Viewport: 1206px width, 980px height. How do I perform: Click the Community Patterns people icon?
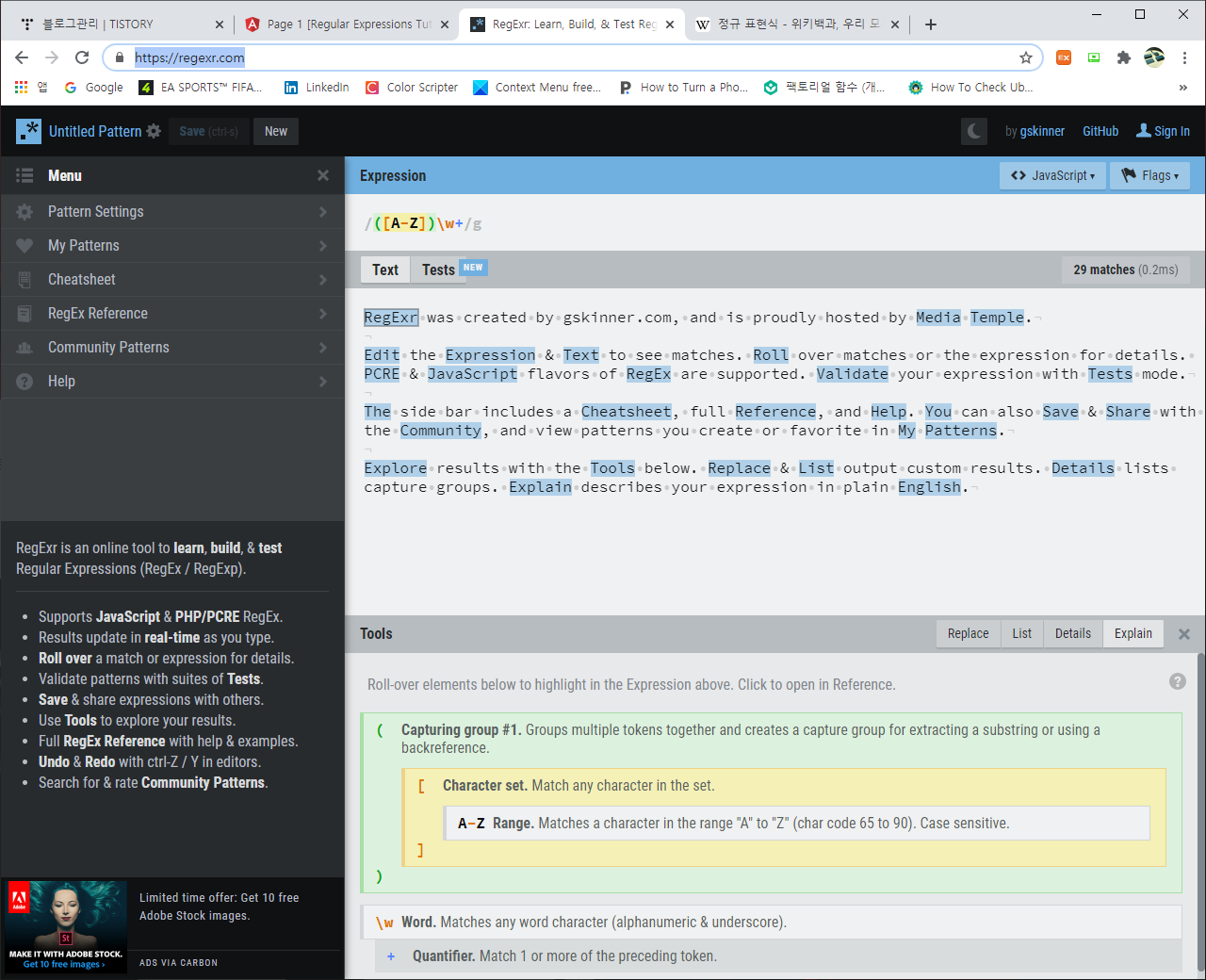[24, 348]
